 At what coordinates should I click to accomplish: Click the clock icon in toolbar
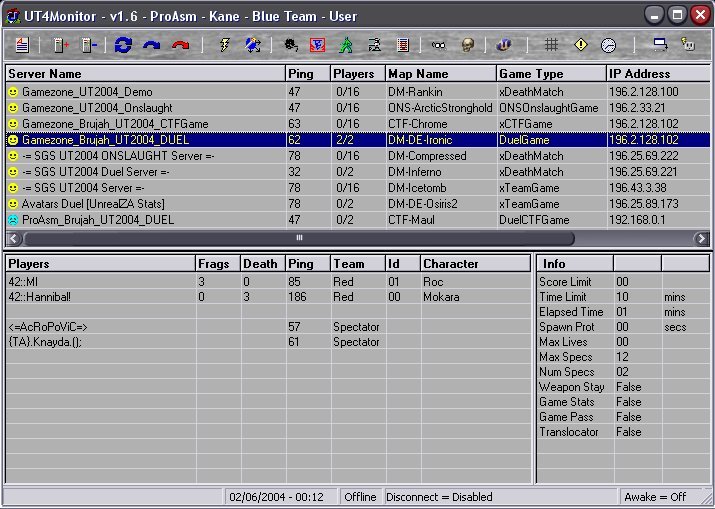(608, 45)
